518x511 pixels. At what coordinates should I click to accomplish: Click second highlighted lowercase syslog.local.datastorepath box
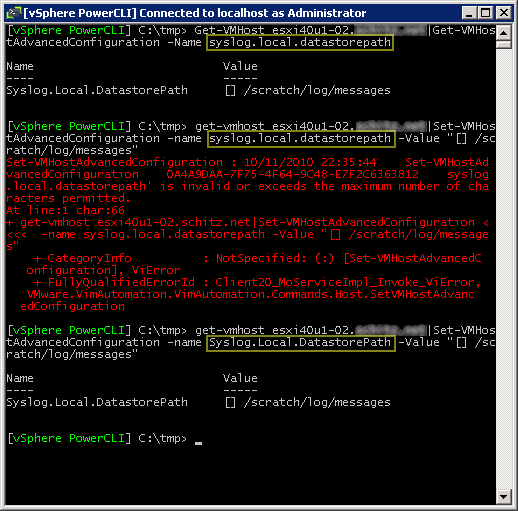[301, 138]
